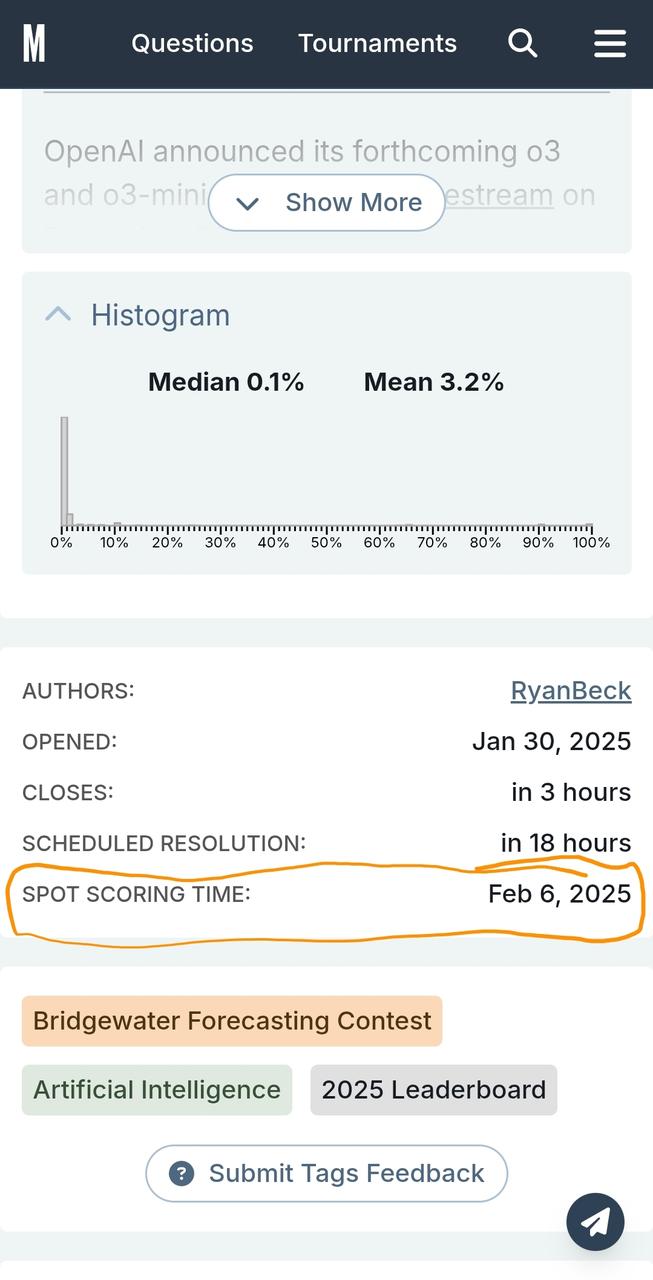Open search with the magnifier icon
Screen dimensions: 653x1280
pos(522,43)
